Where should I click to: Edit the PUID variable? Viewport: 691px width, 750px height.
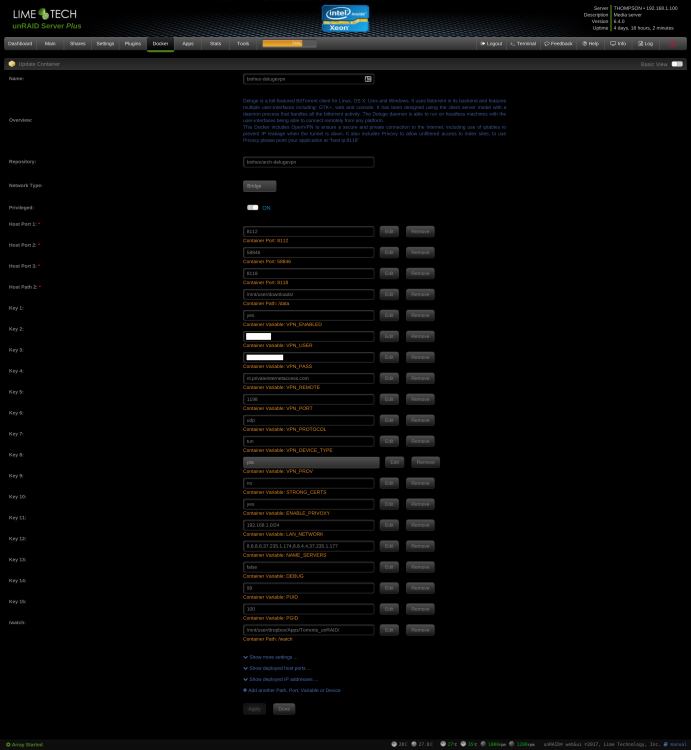(x=389, y=588)
